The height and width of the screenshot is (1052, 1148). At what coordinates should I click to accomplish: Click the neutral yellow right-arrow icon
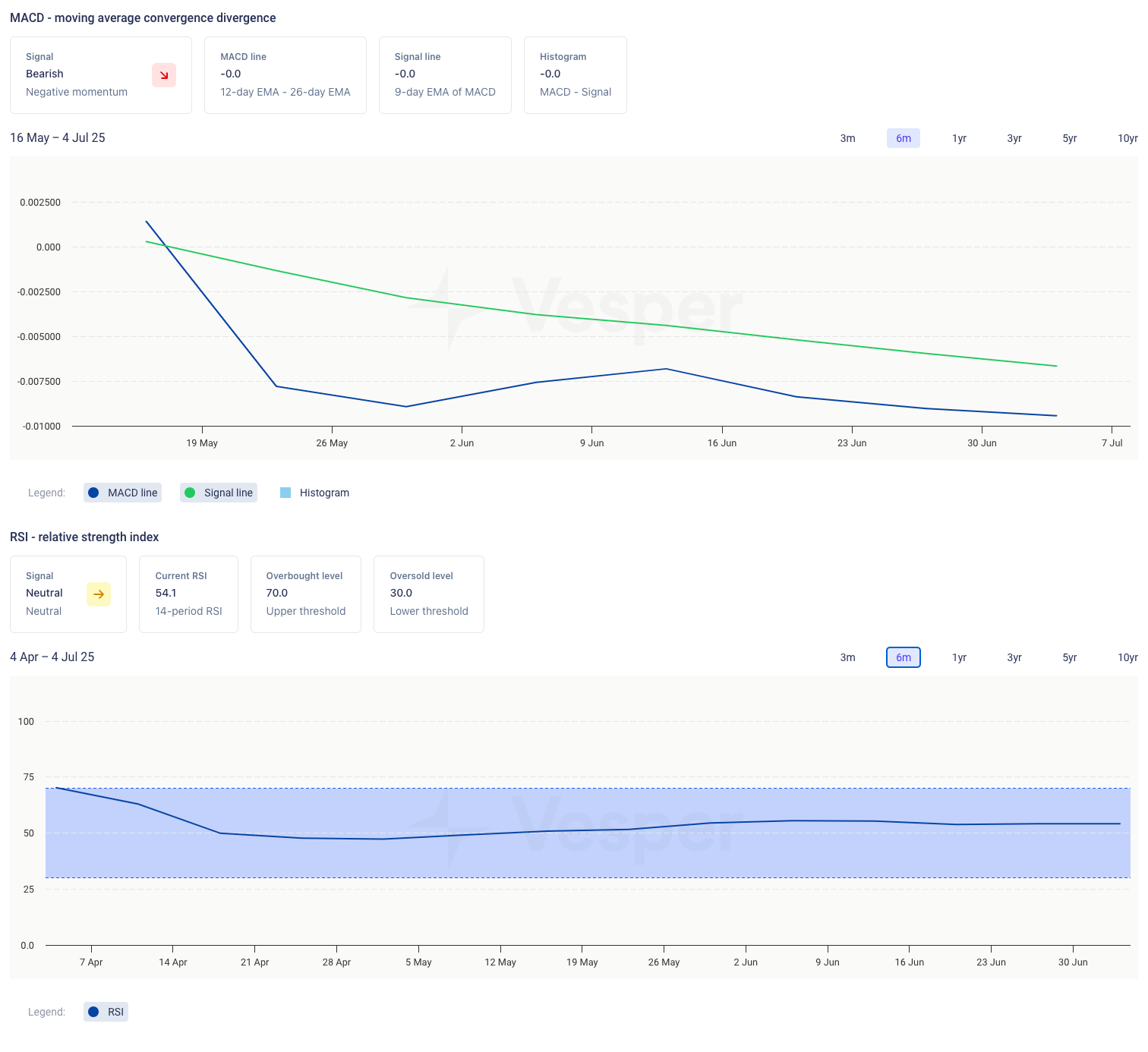point(99,594)
